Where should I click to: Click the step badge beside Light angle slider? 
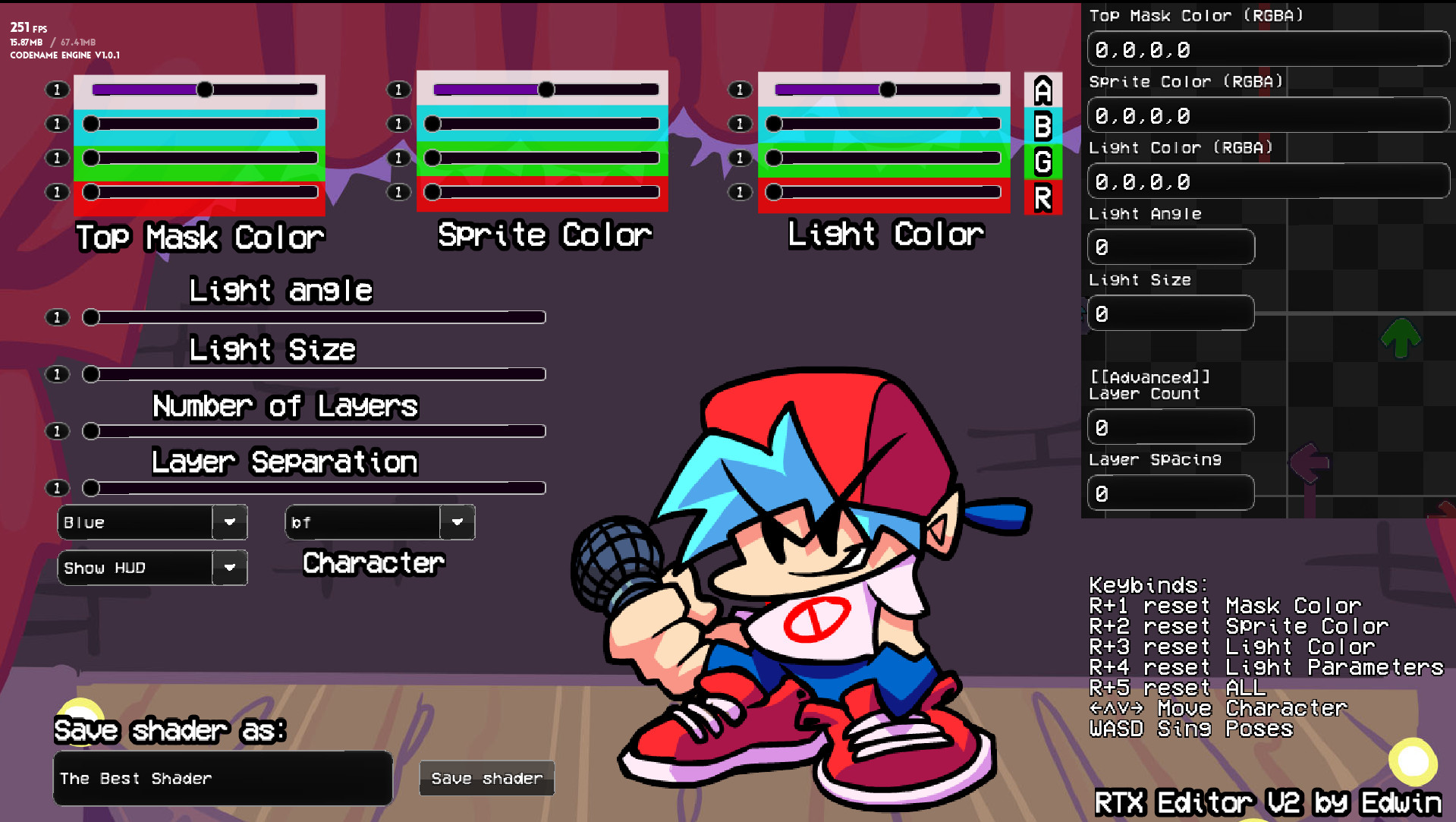(x=57, y=317)
